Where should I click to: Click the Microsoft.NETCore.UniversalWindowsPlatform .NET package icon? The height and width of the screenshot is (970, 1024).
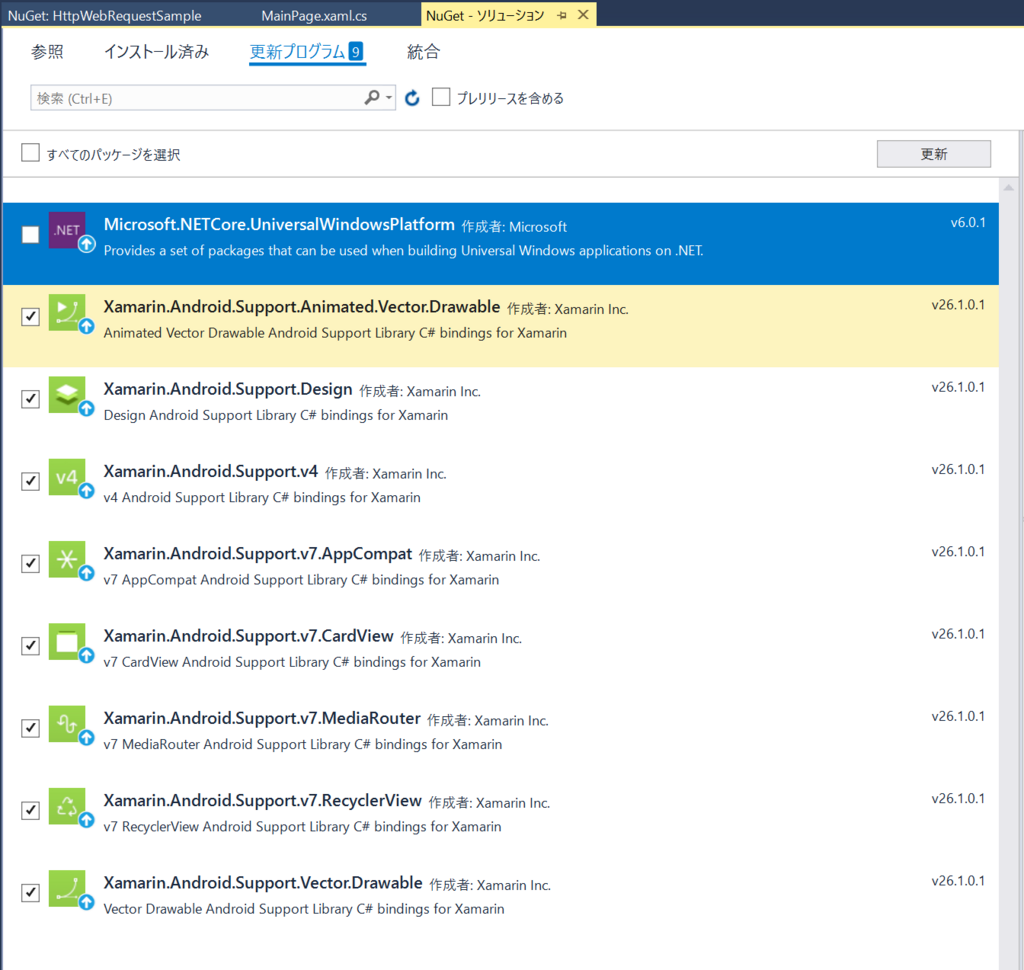(x=67, y=230)
